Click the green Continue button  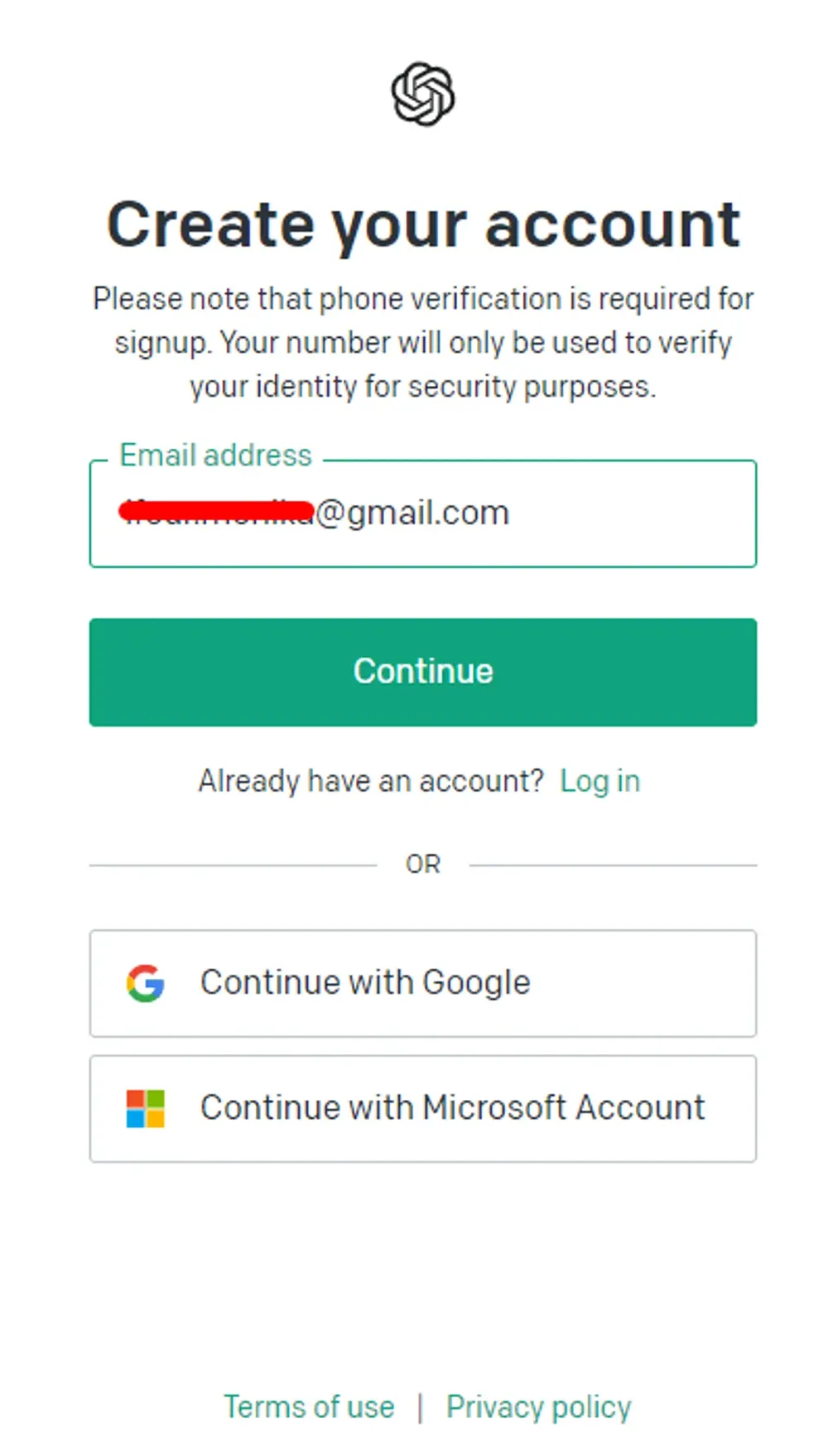point(423,672)
